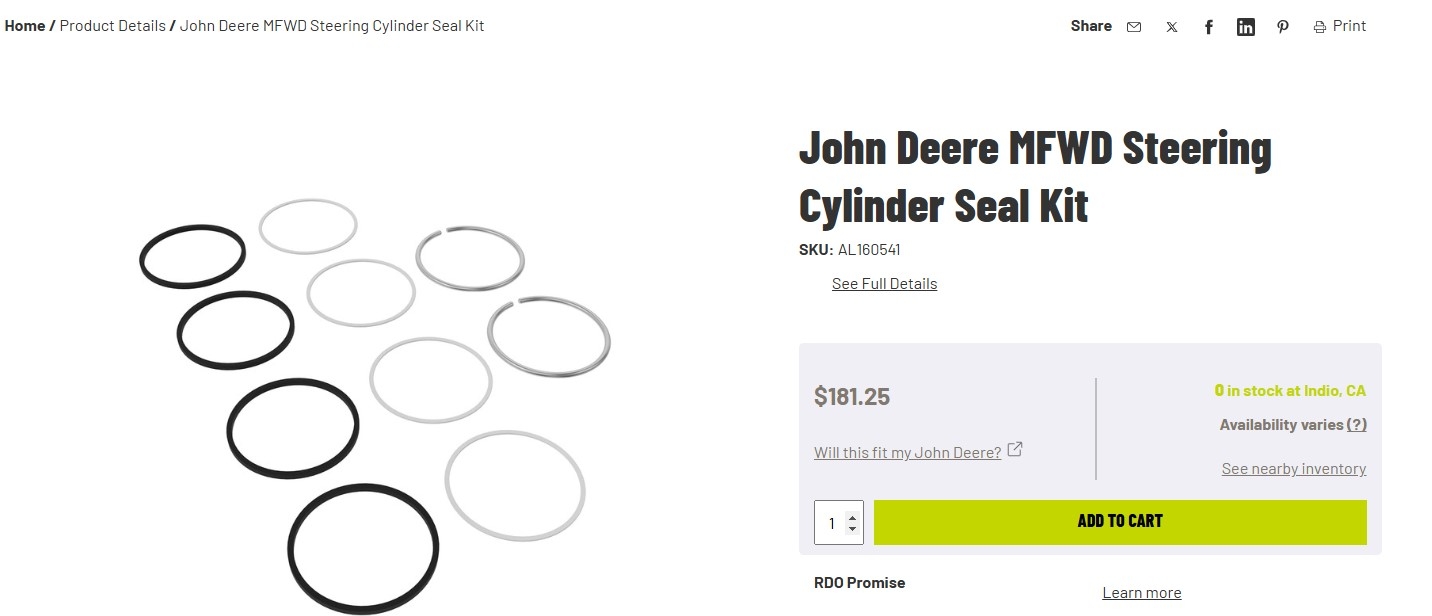
Task: Check Will this fit my John Deere
Action: 907,452
